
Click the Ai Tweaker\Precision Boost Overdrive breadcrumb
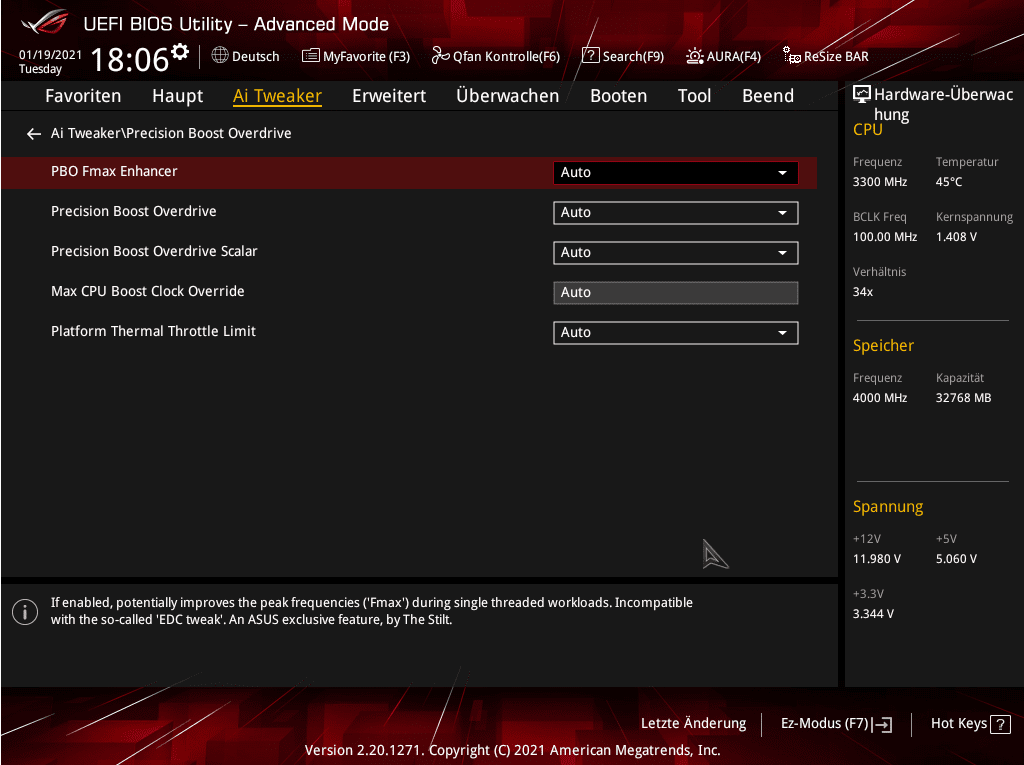pyautogui.click(x=171, y=133)
